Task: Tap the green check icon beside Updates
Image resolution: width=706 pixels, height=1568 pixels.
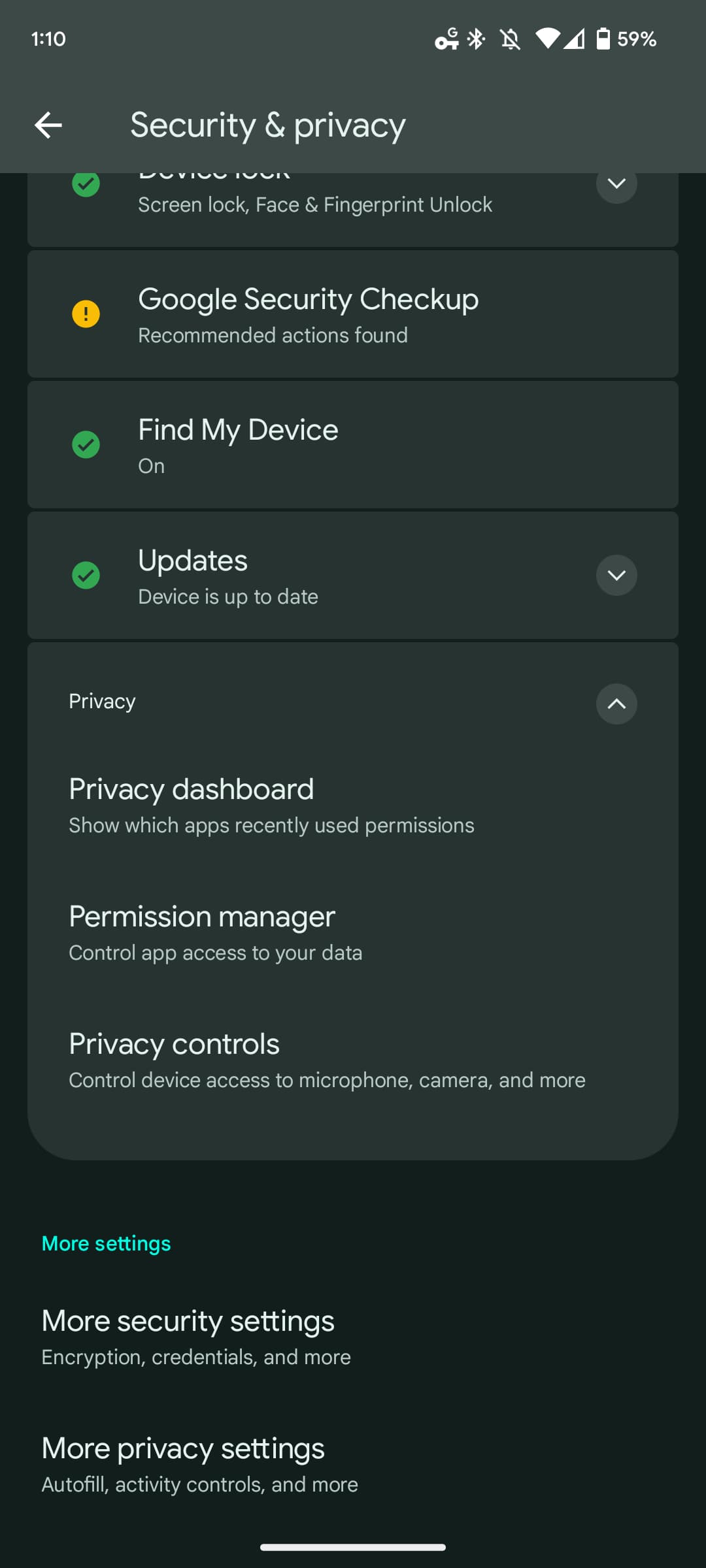Action: pos(86,576)
